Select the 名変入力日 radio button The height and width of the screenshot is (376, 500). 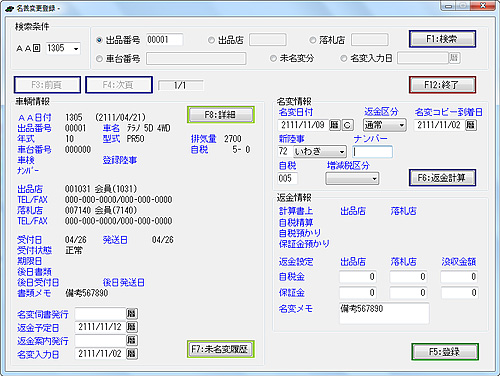click(343, 59)
